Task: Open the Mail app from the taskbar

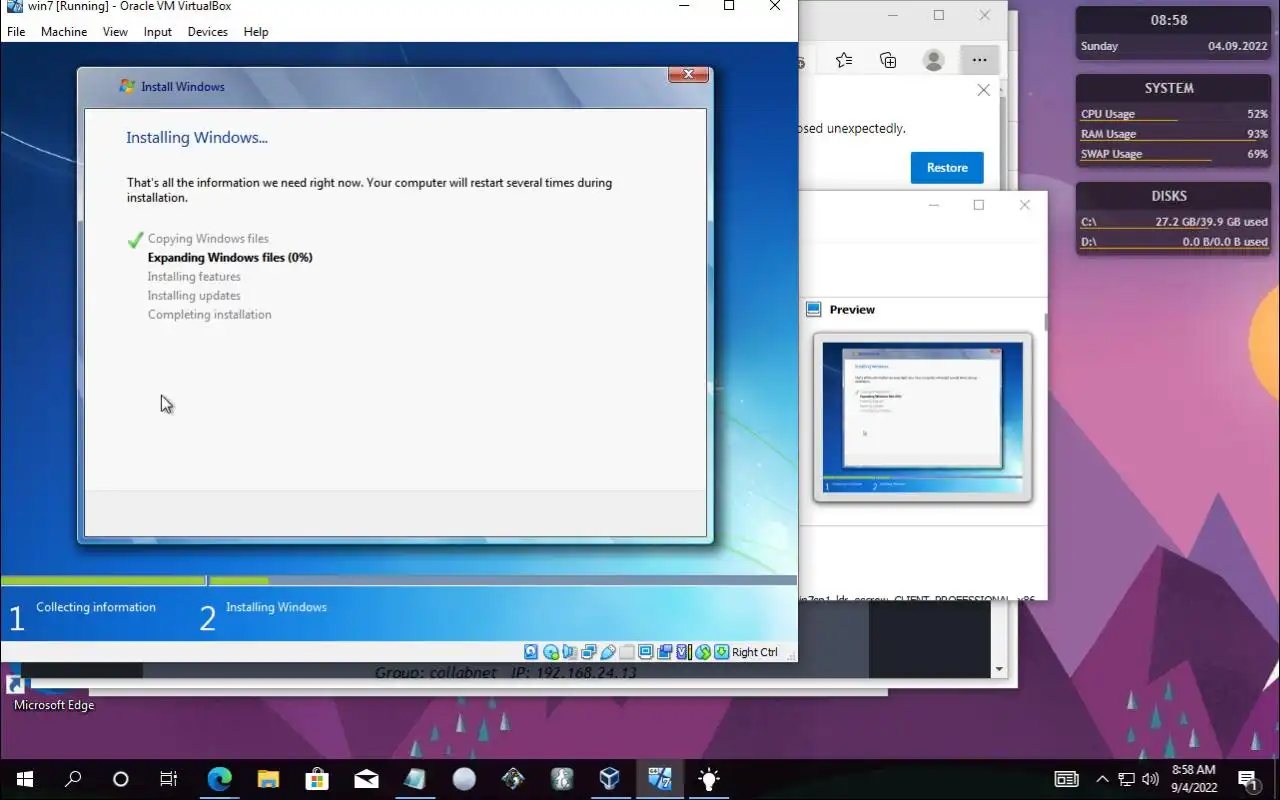Action: [x=366, y=779]
